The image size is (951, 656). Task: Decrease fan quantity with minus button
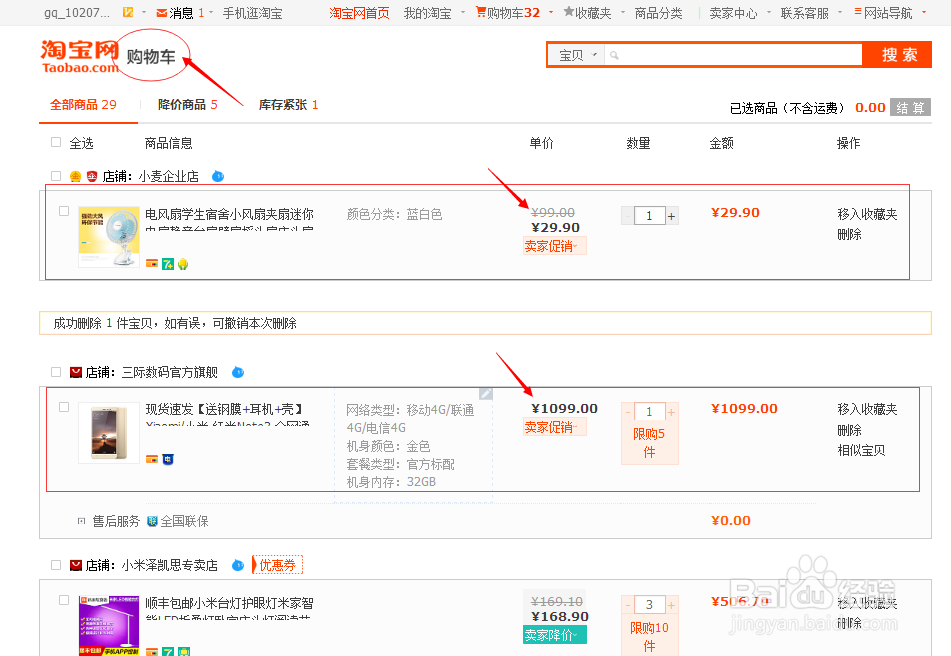tap(628, 216)
